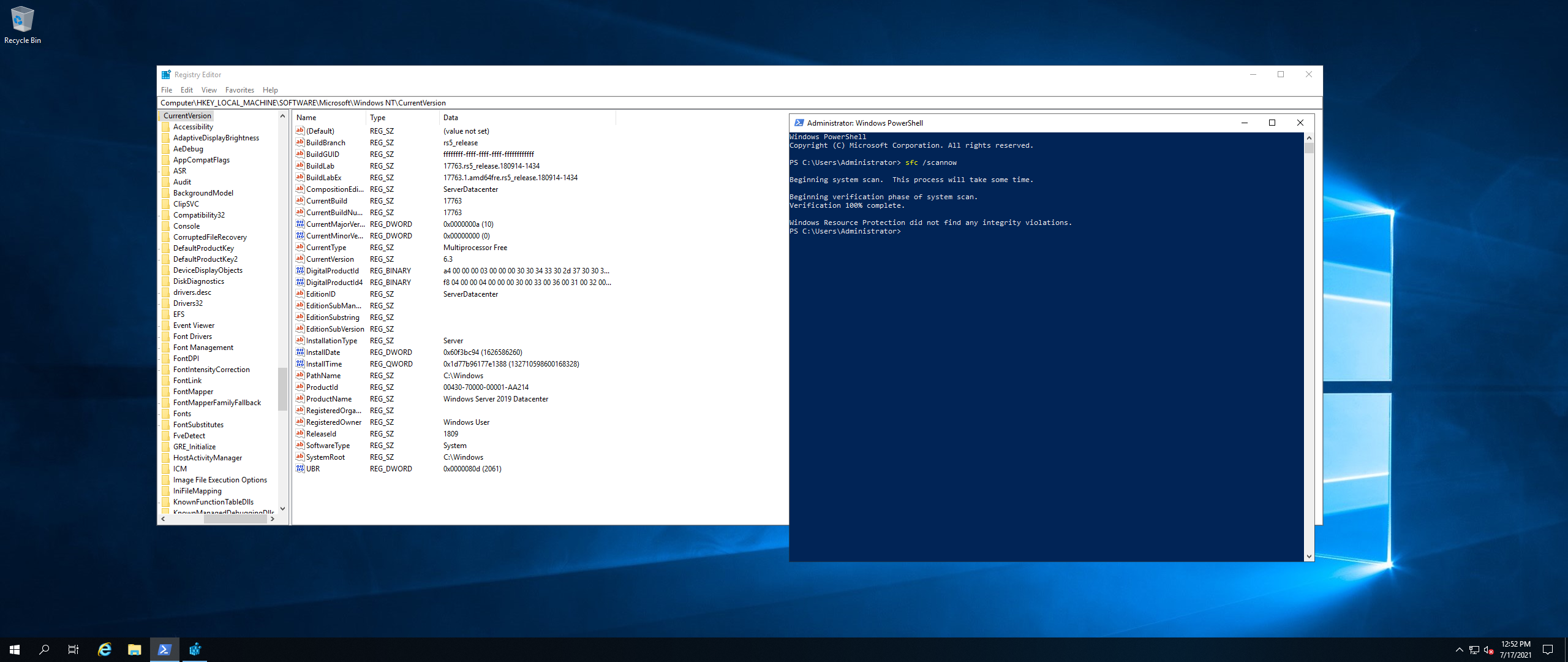Open Task View on the taskbar
Image resolution: width=1568 pixels, height=662 pixels.
tap(73, 650)
